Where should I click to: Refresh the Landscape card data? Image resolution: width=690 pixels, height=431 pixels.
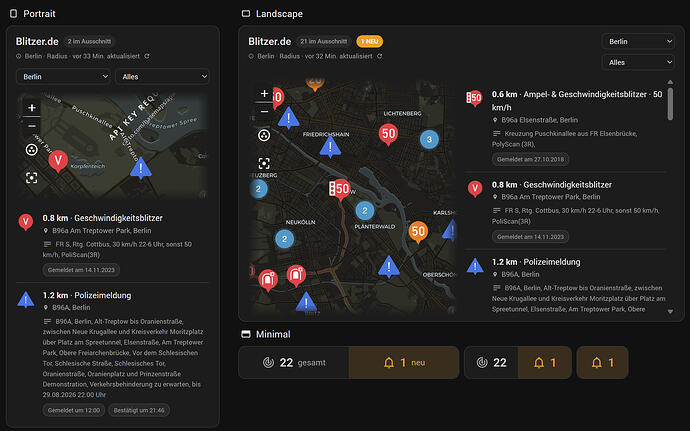[379, 56]
